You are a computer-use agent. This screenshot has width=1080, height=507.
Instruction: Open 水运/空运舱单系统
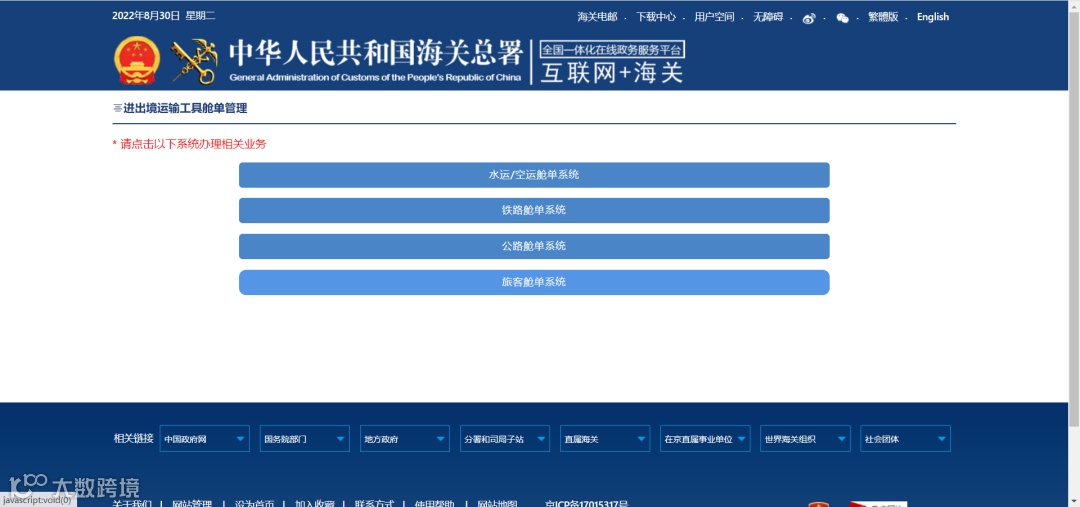point(534,175)
